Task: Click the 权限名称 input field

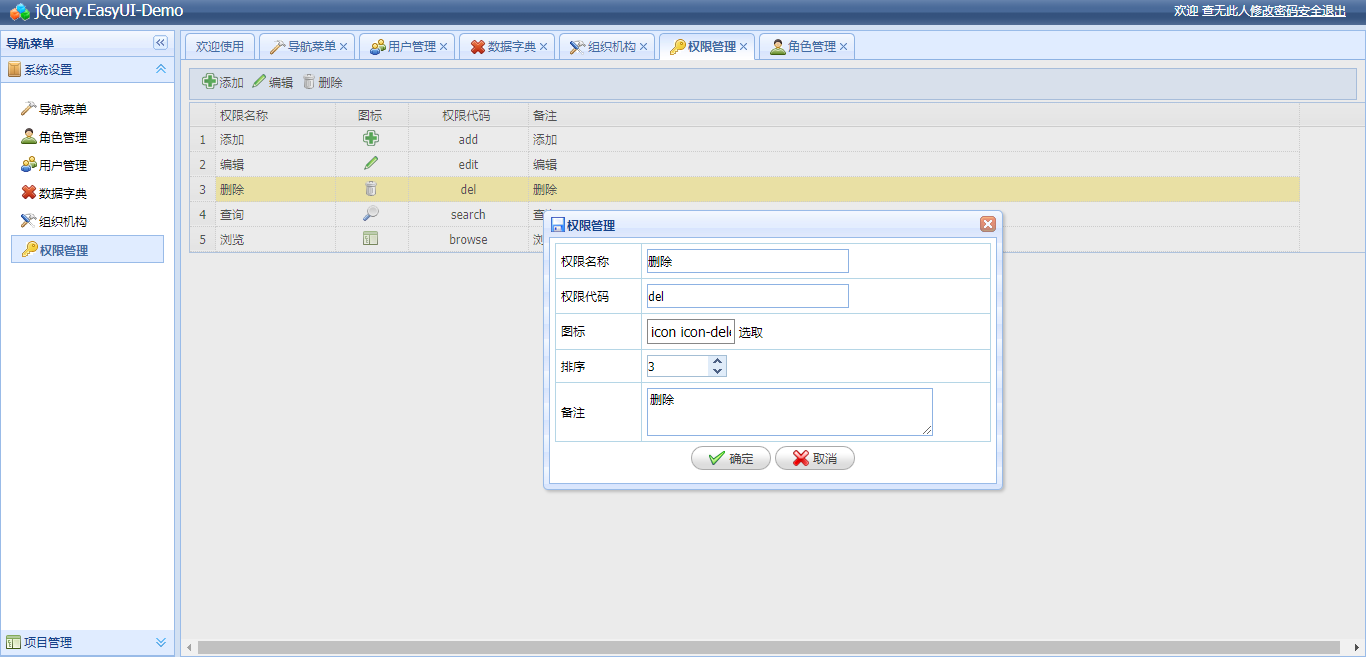Action: [x=748, y=261]
